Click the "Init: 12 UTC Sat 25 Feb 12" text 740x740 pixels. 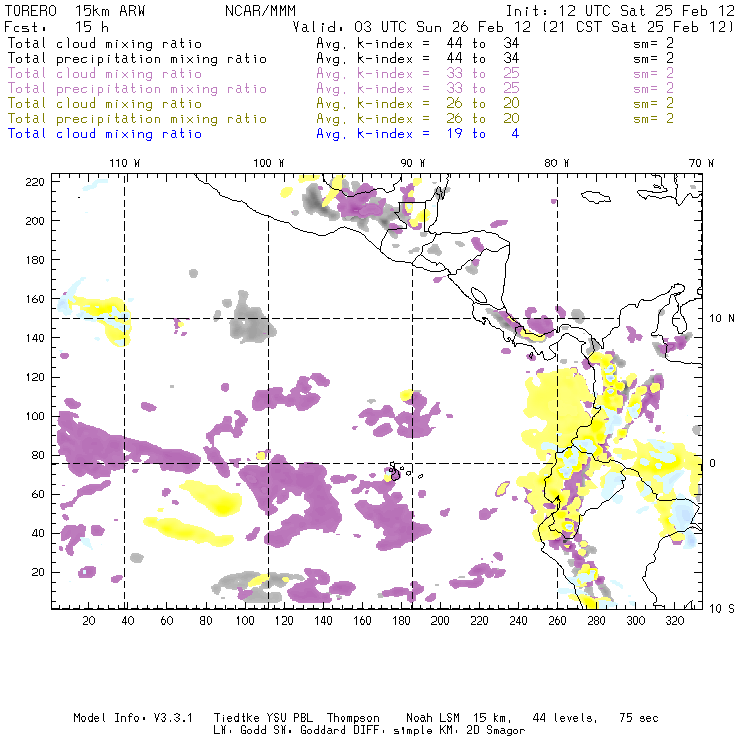(620, 11)
